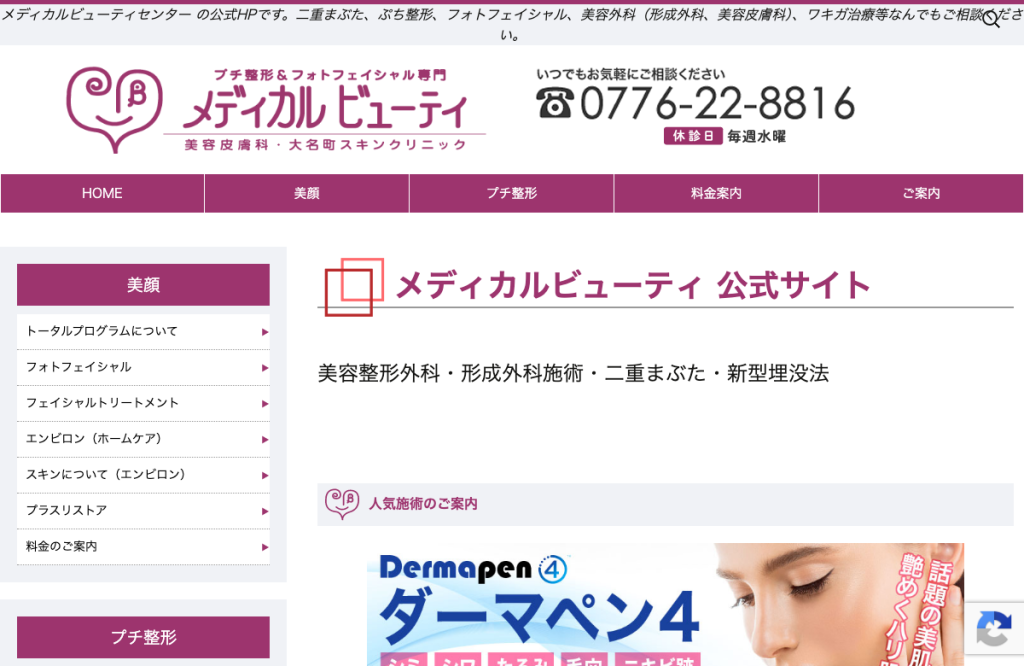Click arrow next to トータルプログラムについて
This screenshot has height=666, width=1024.
pyautogui.click(x=264, y=332)
